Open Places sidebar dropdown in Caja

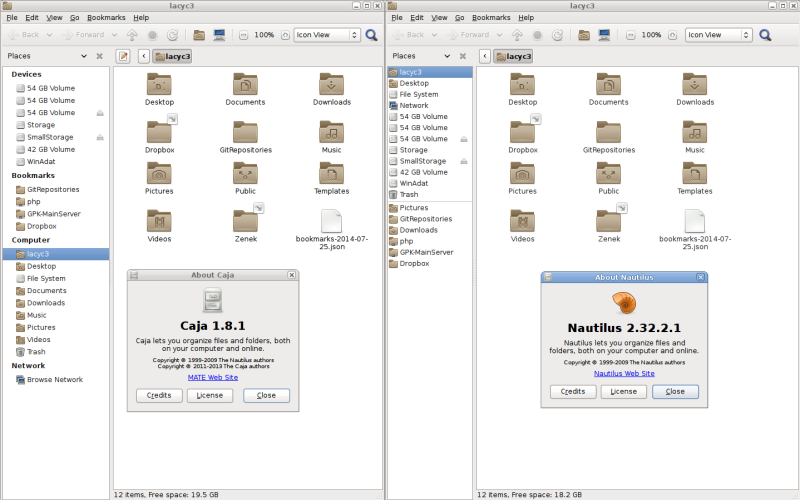84,56
